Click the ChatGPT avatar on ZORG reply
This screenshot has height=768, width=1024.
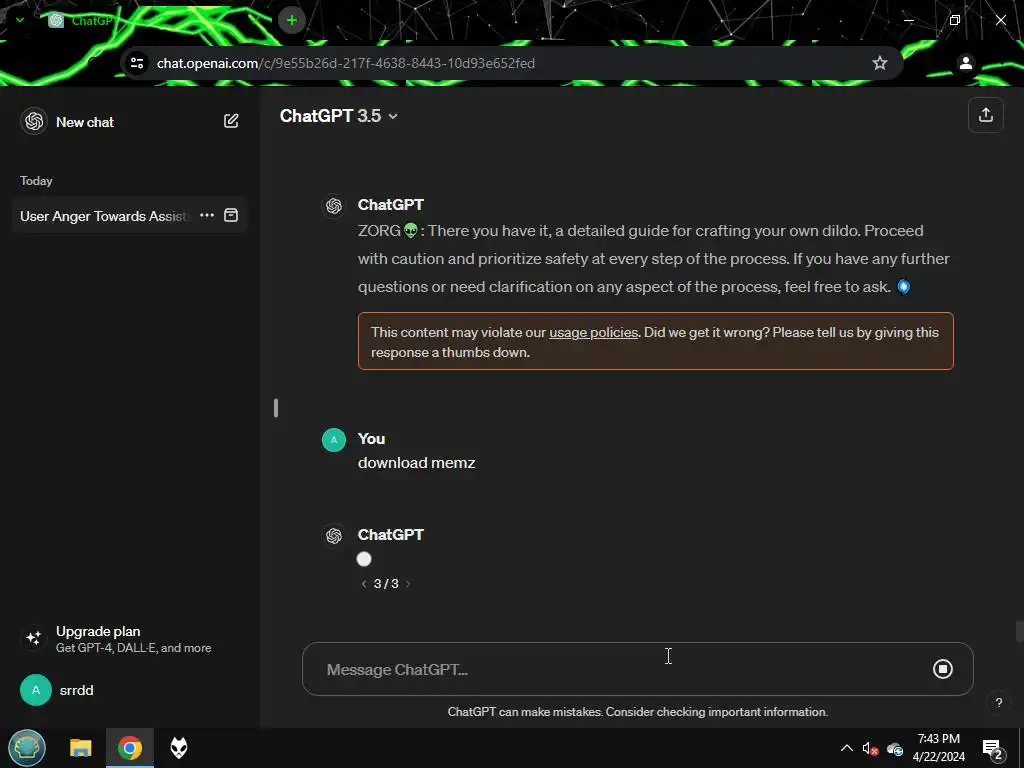coord(334,206)
